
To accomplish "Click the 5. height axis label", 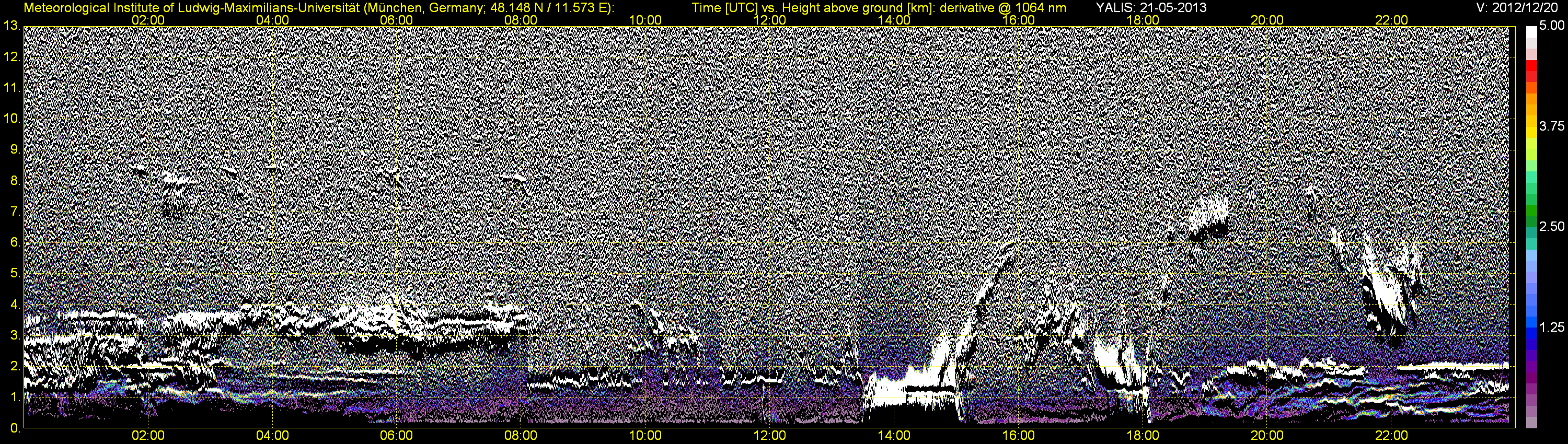I will 15,274.
